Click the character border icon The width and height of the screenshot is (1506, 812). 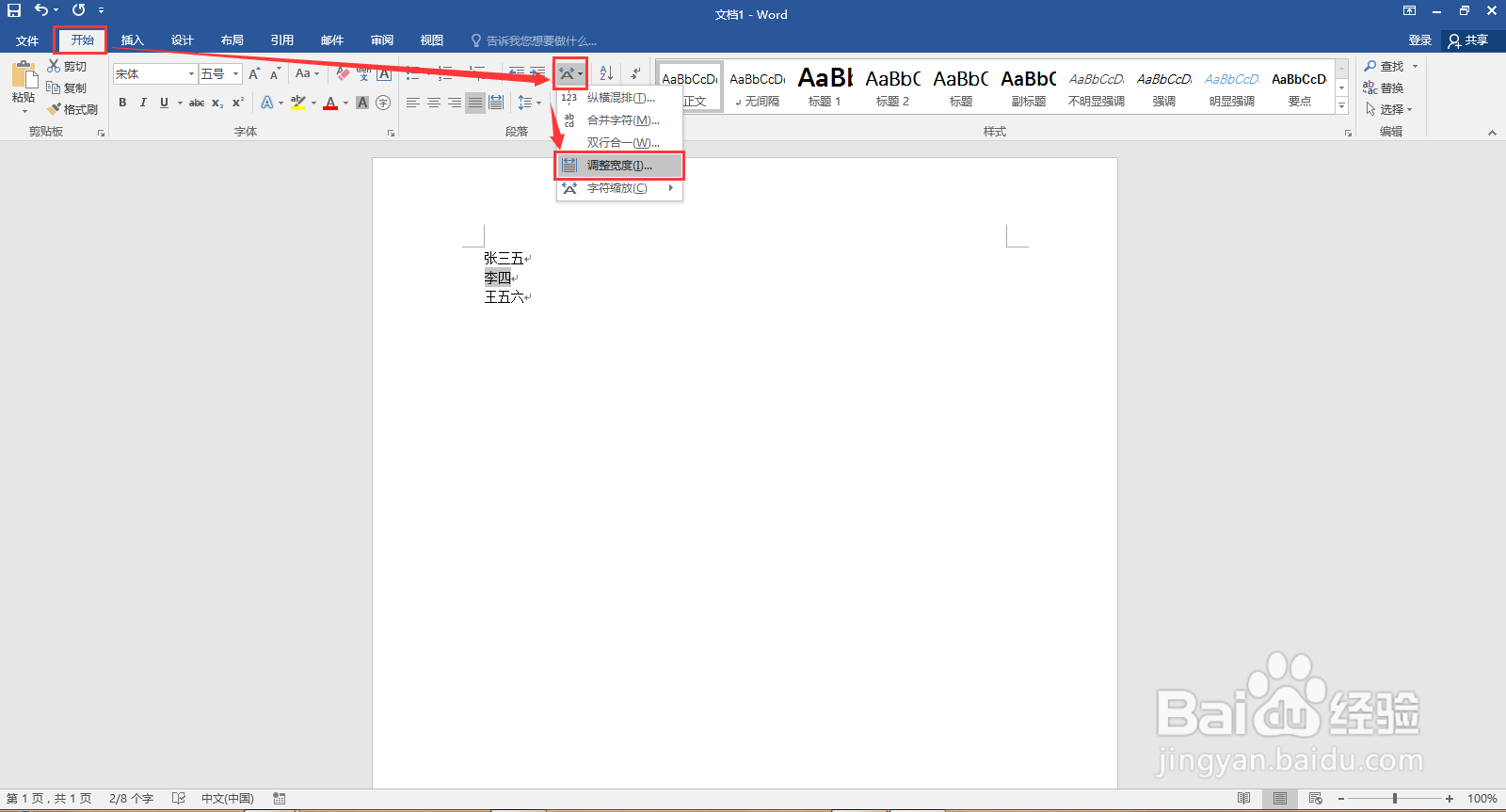384,73
